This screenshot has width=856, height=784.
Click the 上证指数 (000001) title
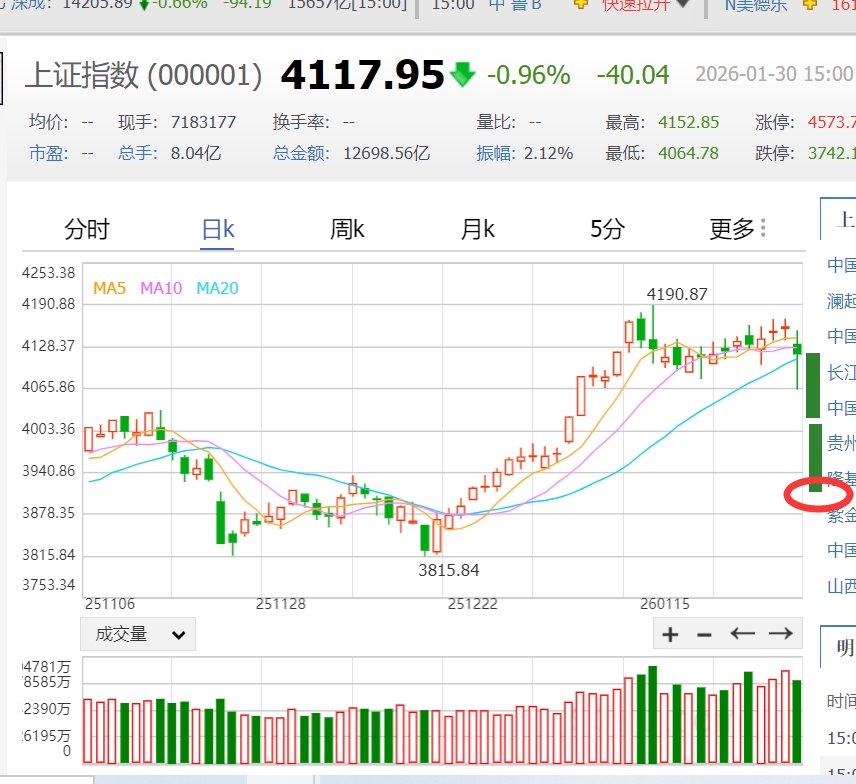144,75
